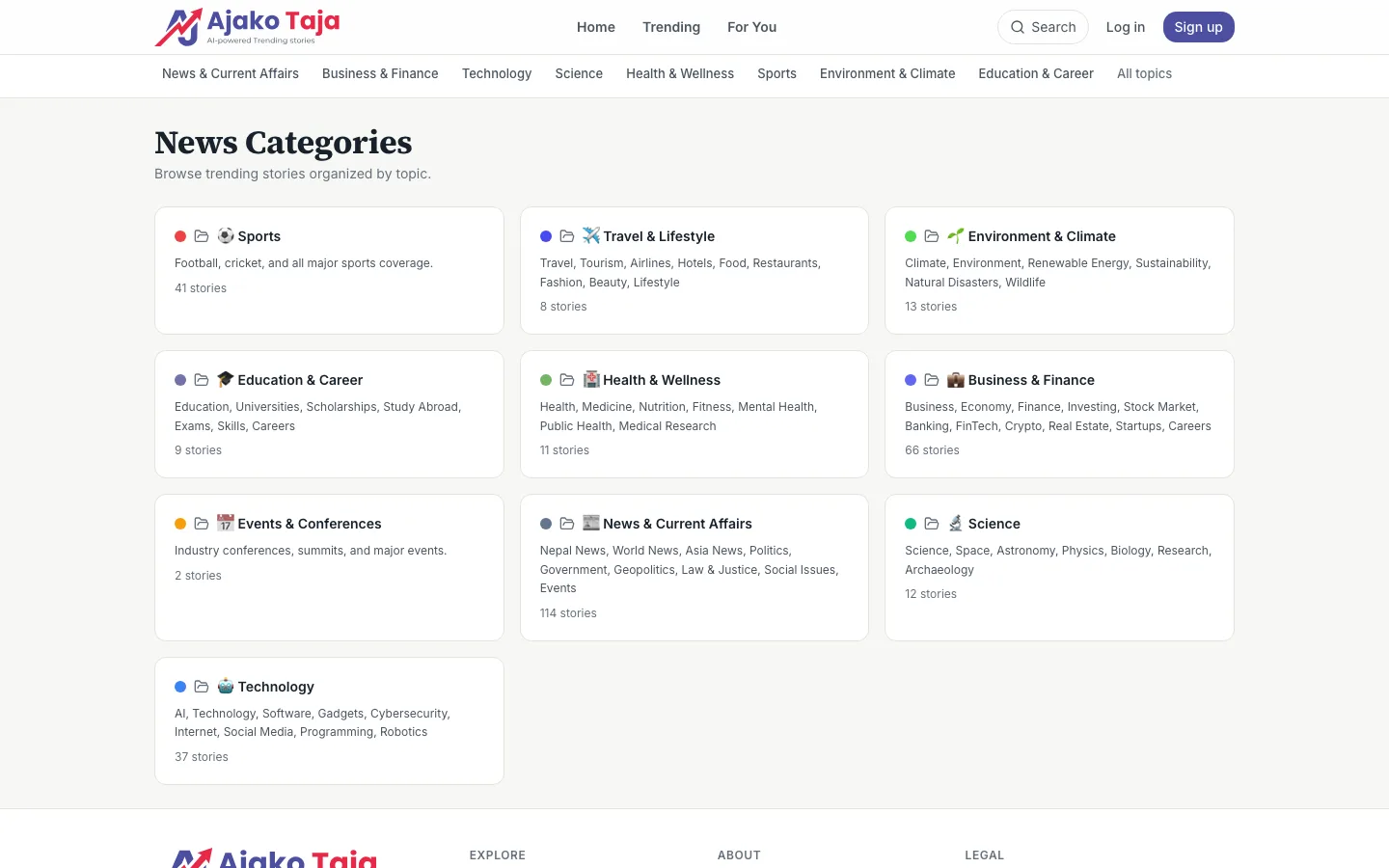Click the Search field in header
1389x868 pixels.
click(x=1043, y=27)
